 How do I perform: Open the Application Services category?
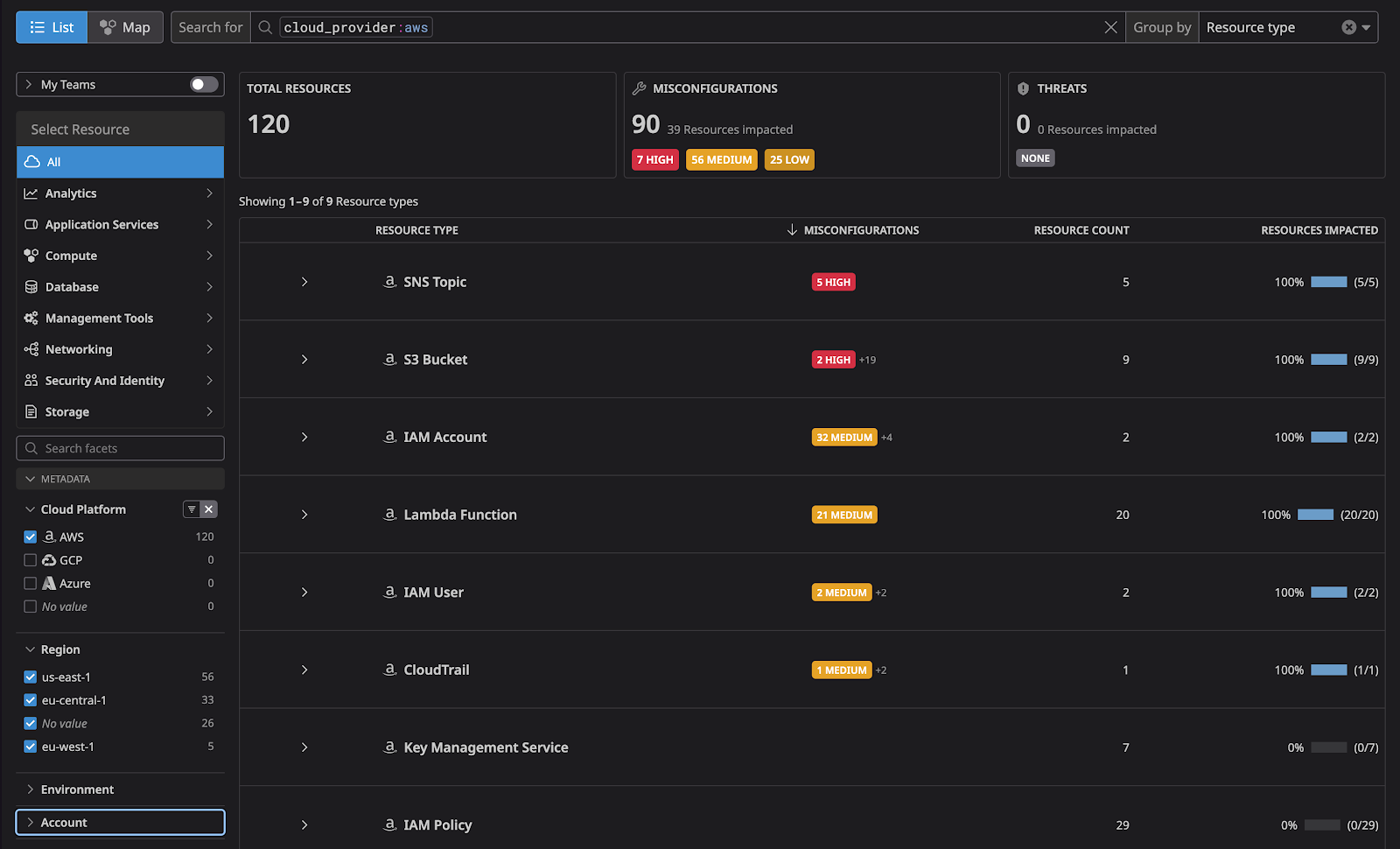click(x=120, y=225)
